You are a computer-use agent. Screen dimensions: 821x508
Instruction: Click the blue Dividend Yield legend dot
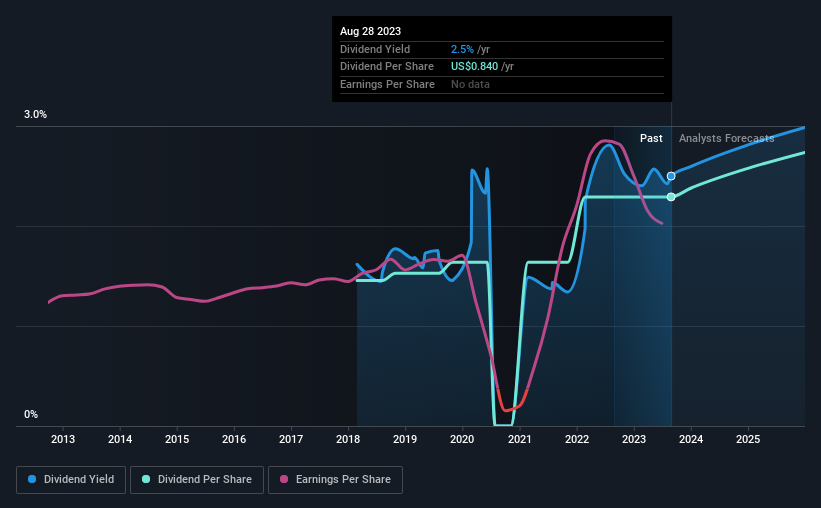click(32, 479)
